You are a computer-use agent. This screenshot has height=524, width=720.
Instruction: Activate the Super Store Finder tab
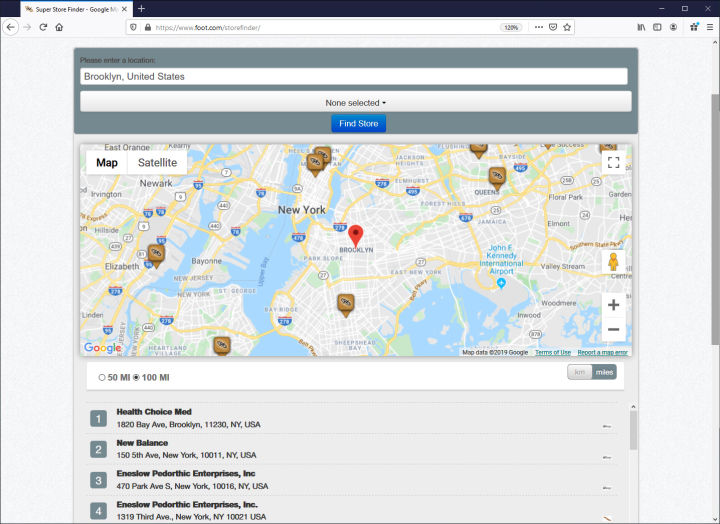(76, 9)
